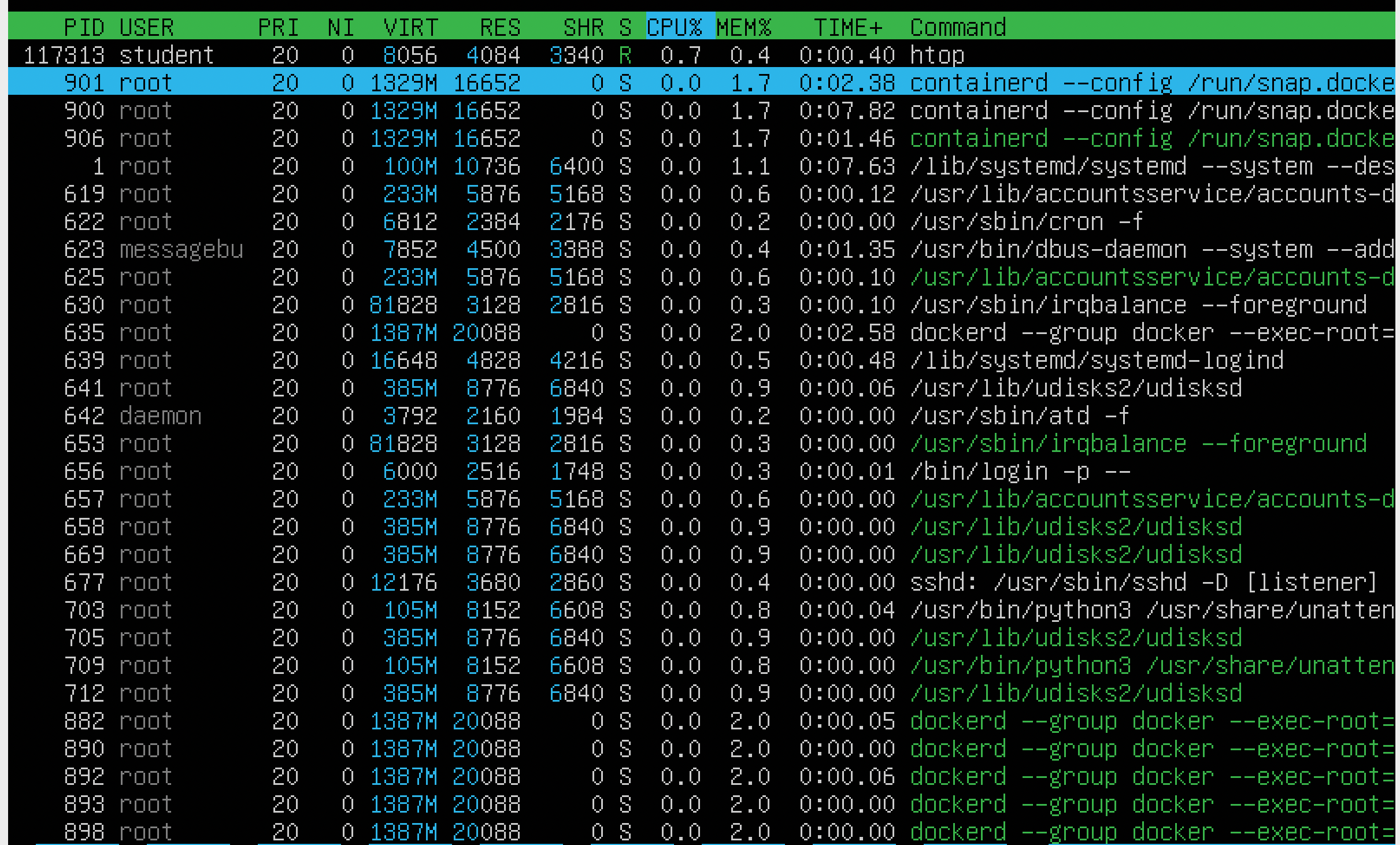Sort by the USER column header
This screenshot has width=1400, height=845.
147,27
